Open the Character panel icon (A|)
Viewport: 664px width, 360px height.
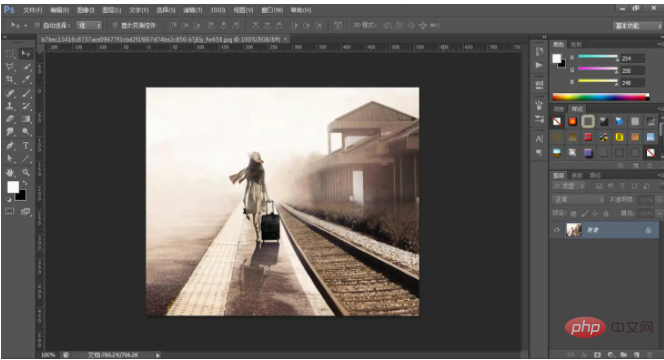coord(539,139)
